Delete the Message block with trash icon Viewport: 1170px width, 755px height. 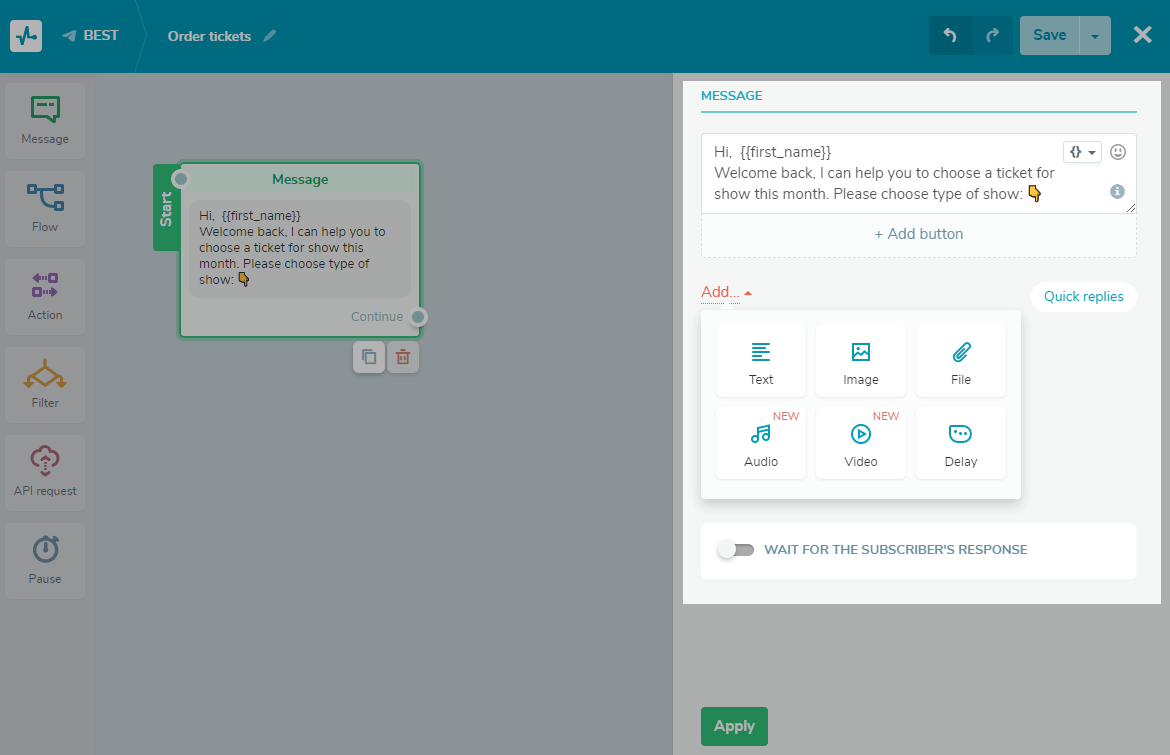point(402,357)
